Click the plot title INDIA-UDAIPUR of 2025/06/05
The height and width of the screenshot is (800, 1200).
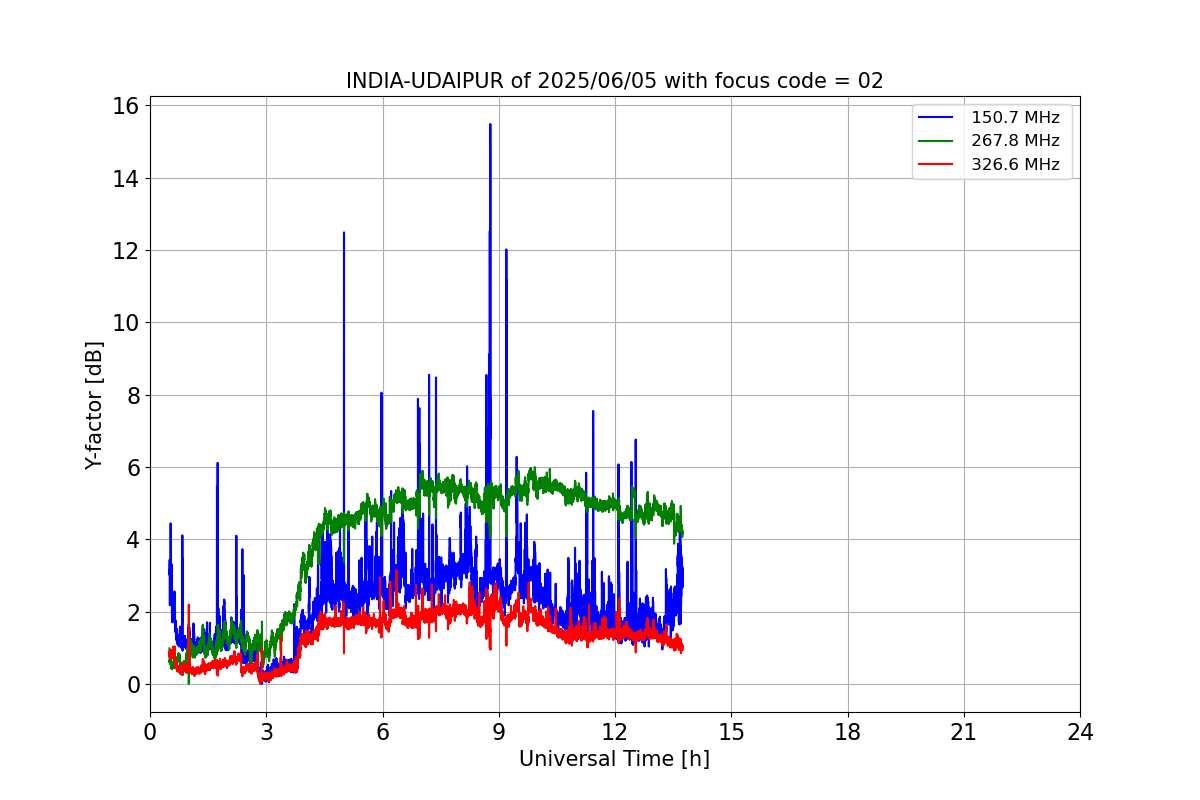point(614,81)
